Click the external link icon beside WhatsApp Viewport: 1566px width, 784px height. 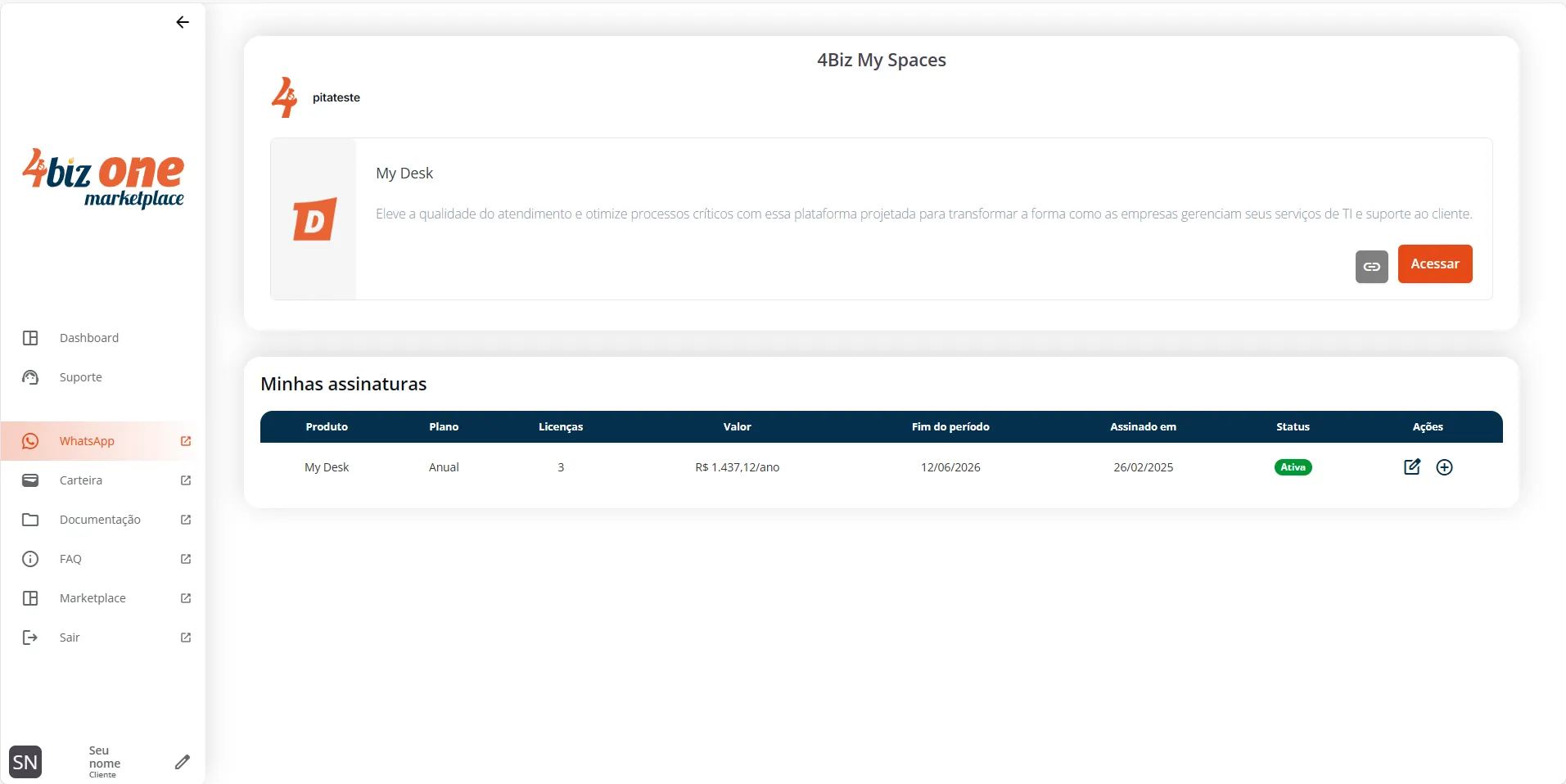[186, 441]
